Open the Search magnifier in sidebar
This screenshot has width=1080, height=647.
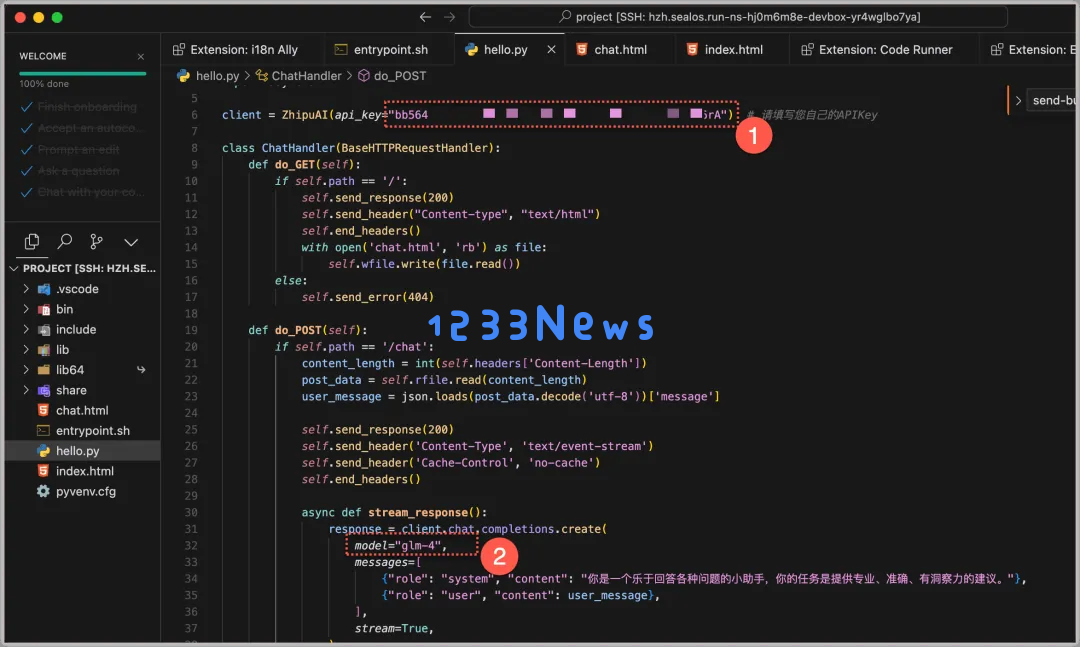pos(65,241)
